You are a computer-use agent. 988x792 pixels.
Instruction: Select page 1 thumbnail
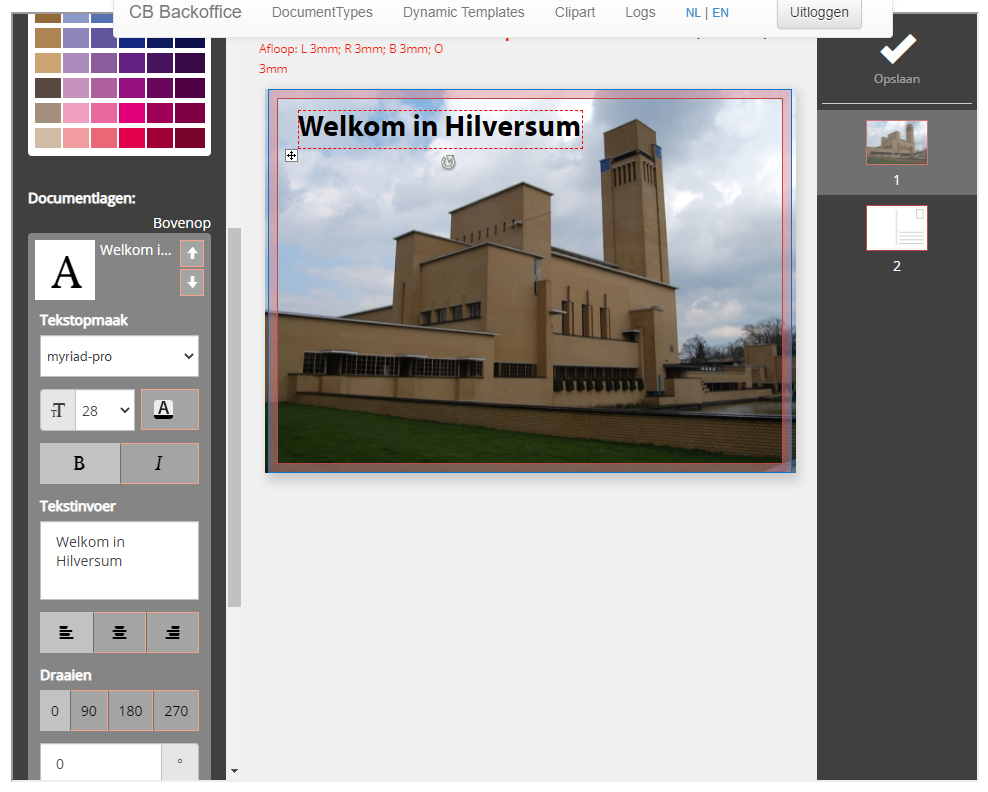[x=897, y=142]
